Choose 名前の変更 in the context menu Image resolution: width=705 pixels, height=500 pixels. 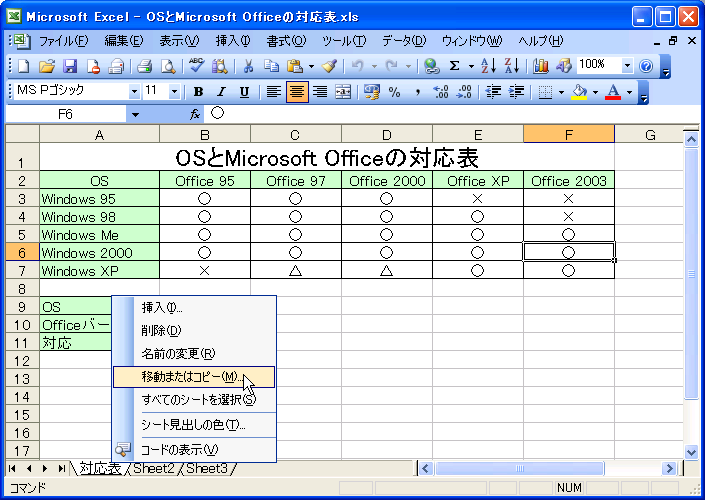pyautogui.click(x=194, y=354)
